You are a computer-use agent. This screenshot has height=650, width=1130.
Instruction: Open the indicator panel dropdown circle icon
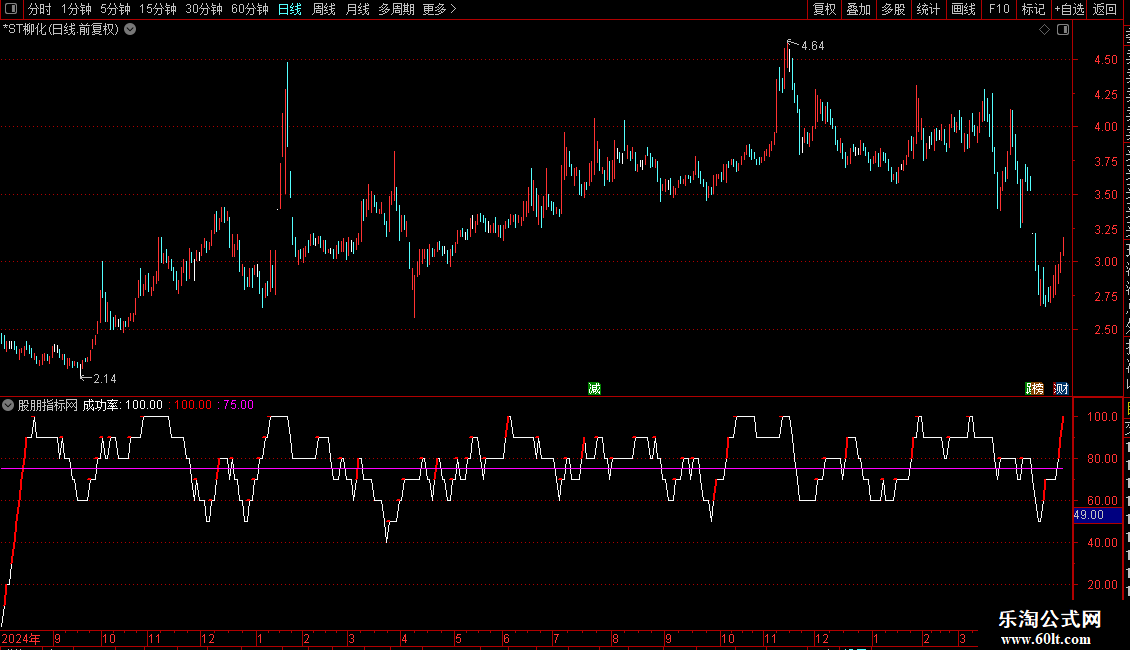(8, 406)
